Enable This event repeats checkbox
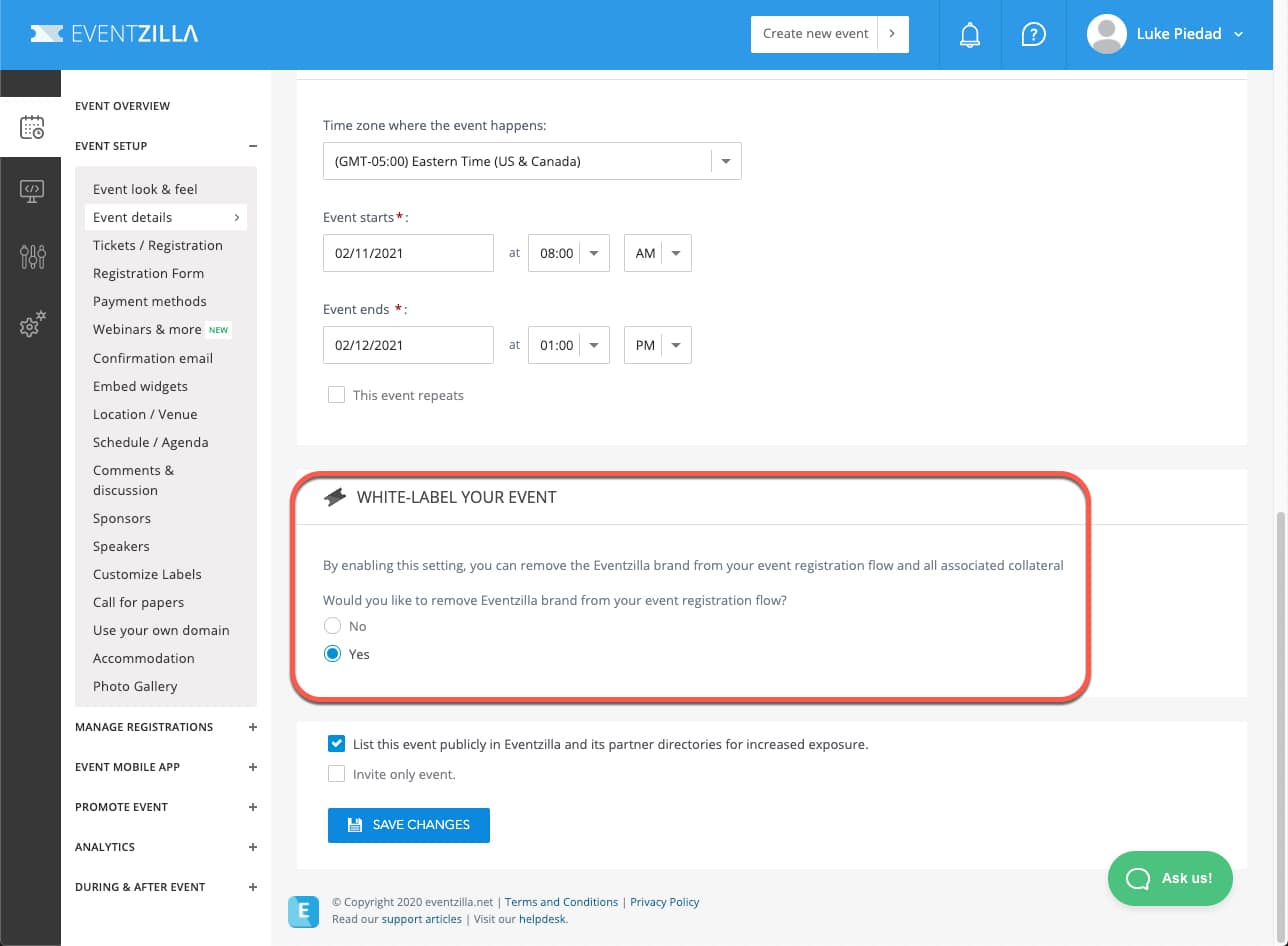Screen dimensions: 1288x946 (336, 395)
